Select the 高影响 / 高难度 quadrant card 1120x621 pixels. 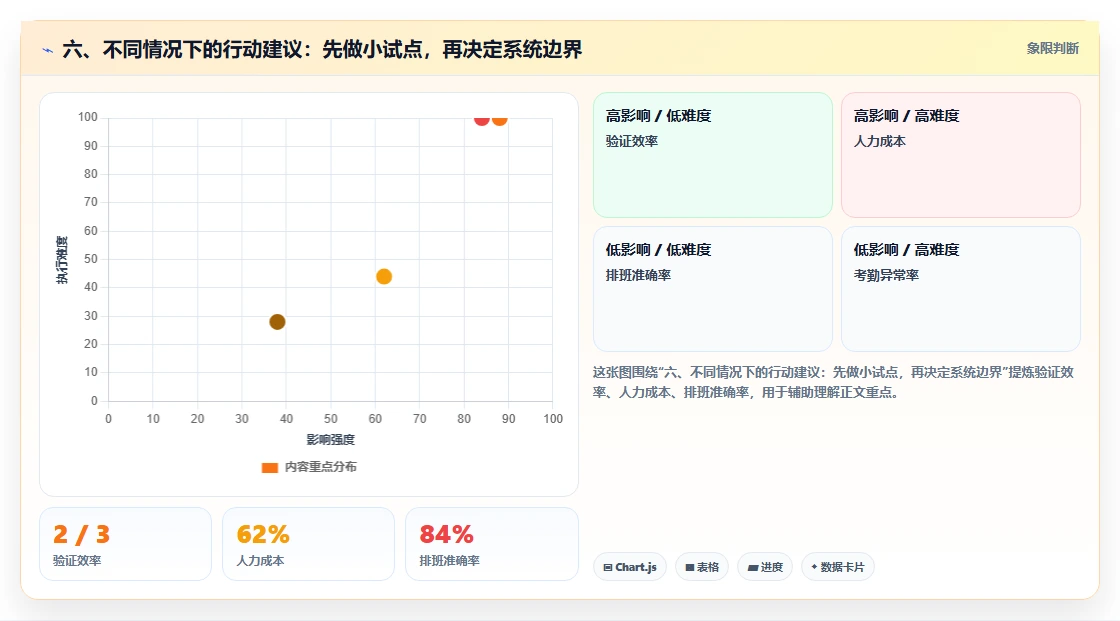point(961,154)
